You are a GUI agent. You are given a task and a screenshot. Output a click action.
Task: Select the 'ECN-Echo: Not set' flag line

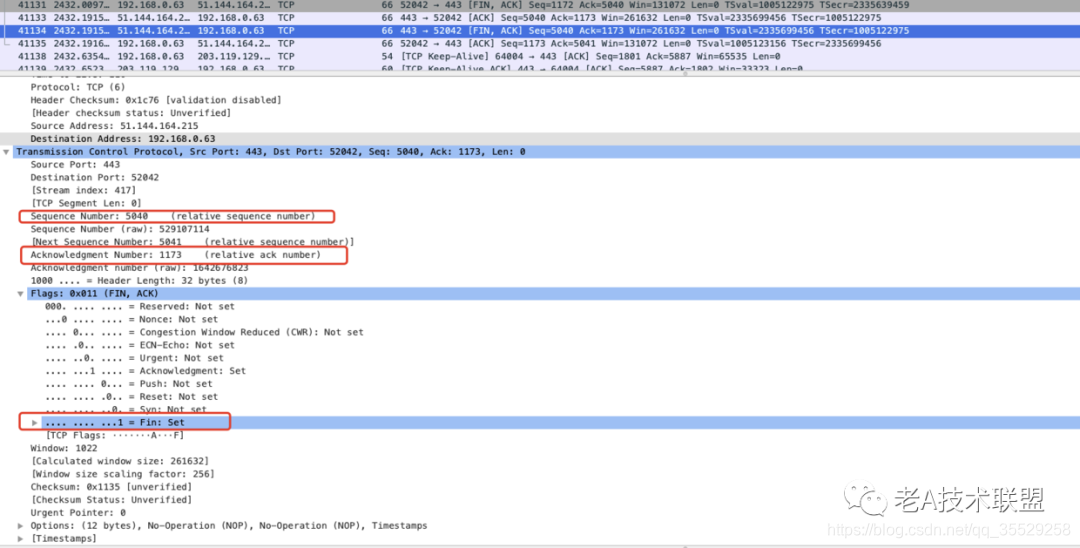[x=140, y=345]
